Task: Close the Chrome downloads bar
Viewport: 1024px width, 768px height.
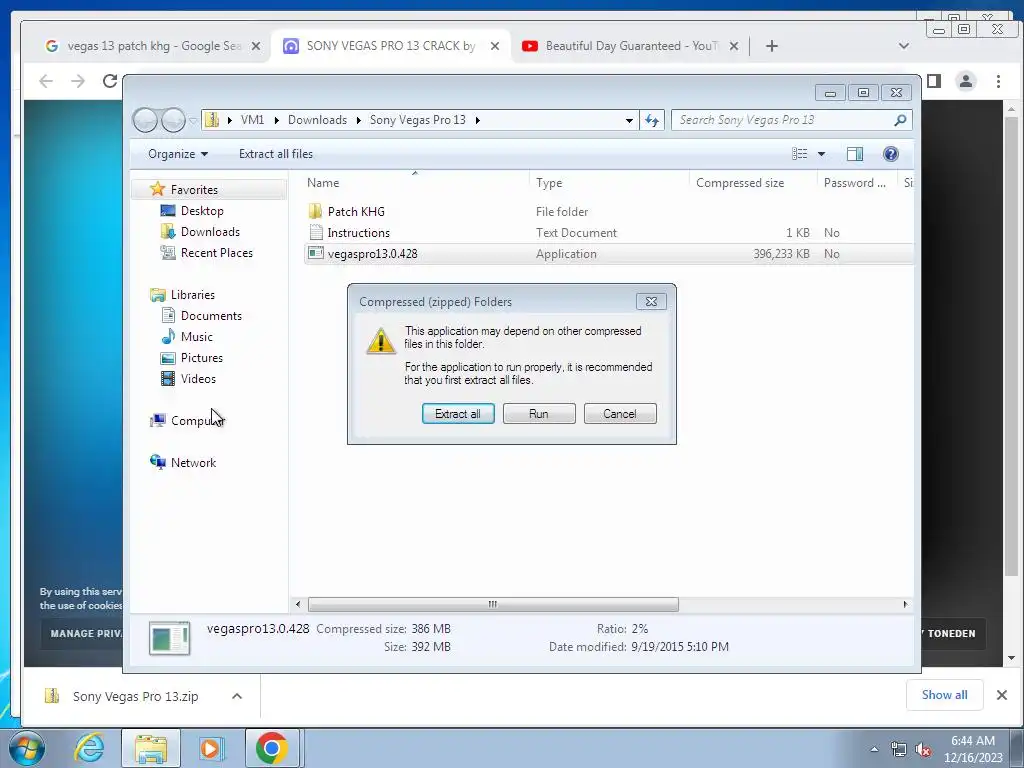Action: coord(1002,695)
